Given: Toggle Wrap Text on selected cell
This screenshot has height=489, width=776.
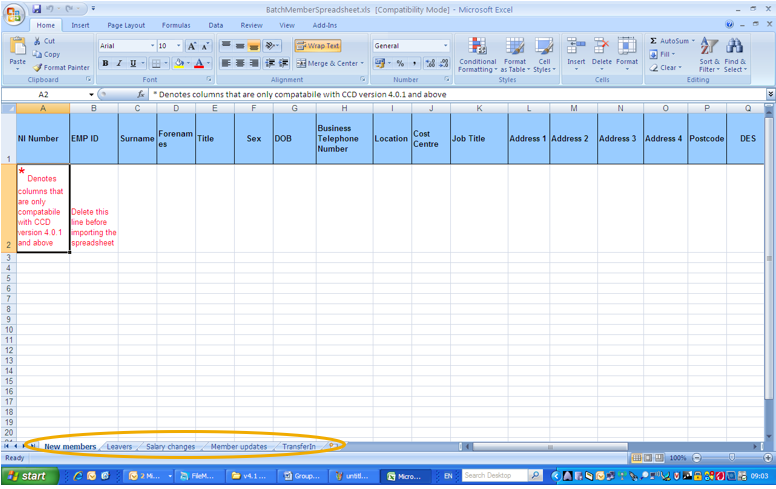Looking at the screenshot, I should coord(317,46).
